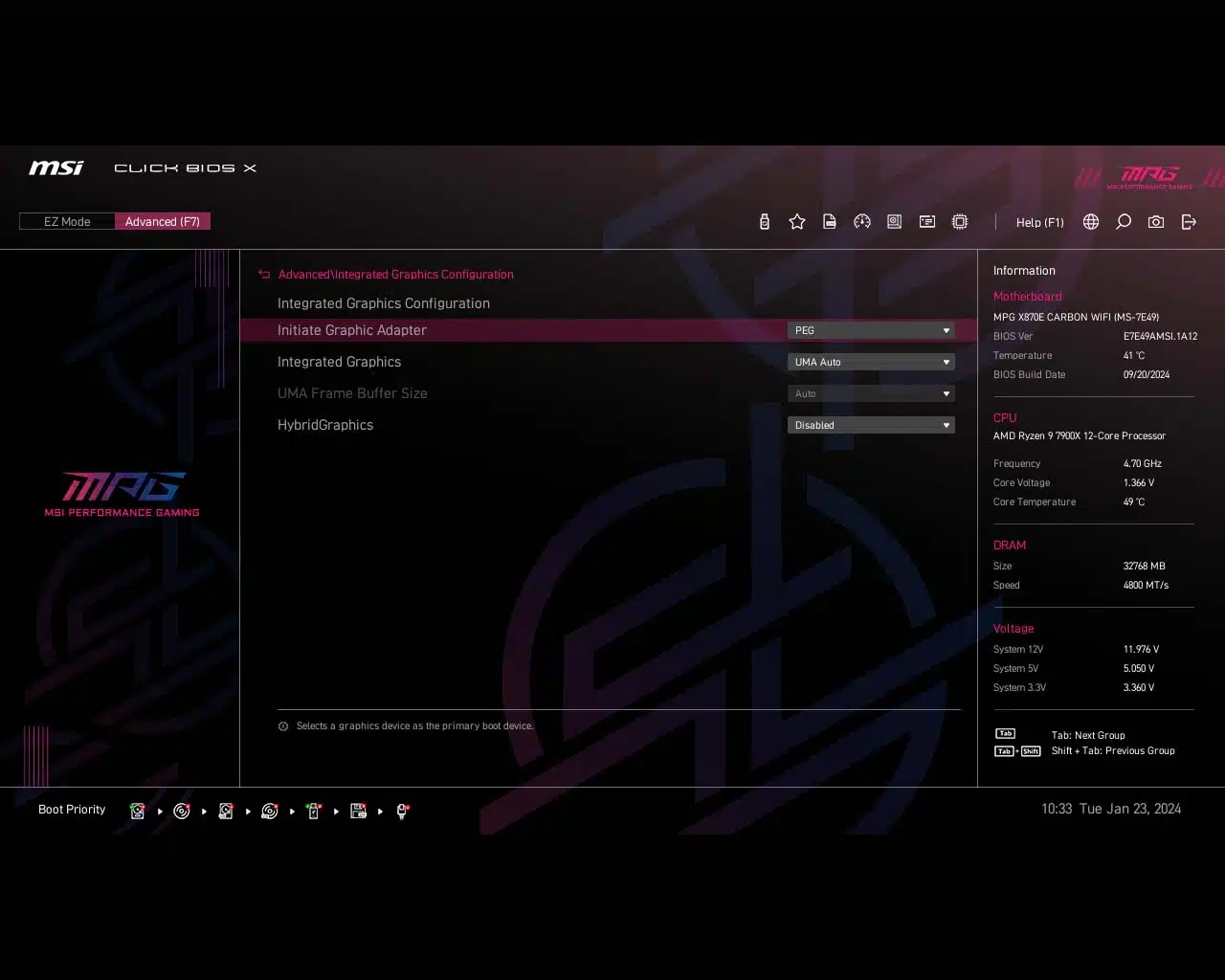The width and height of the screenshot is (1225, 980).
Task: Click the Advanced\Integrated Graphics Configuration breadcrumb
Action: (x=396, y=275)
